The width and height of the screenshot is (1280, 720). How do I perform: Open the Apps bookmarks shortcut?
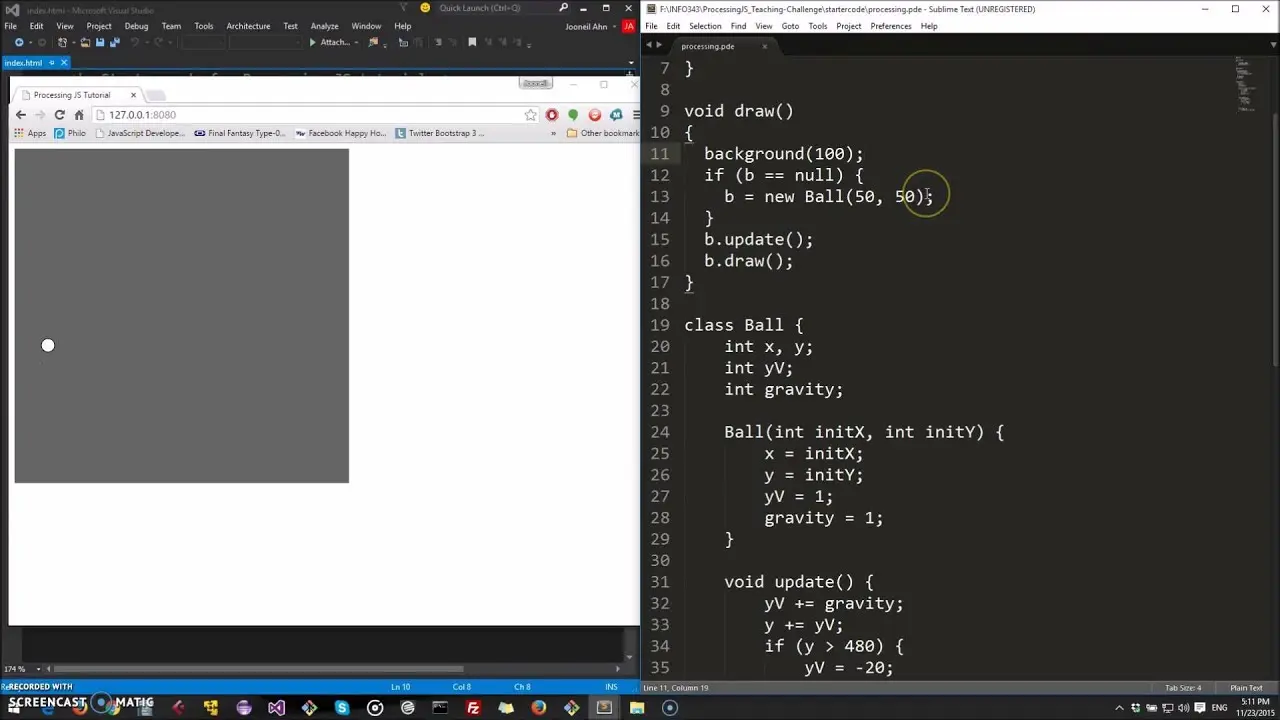(x=30, y=133)
